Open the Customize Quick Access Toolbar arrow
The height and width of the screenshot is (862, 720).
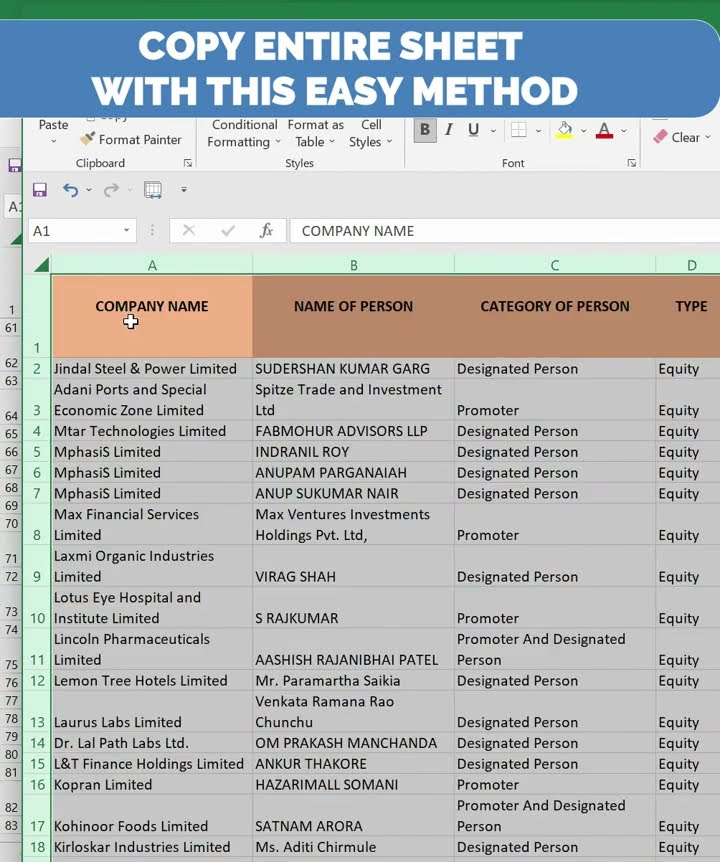pyautogui.click(x=184, y=190)
